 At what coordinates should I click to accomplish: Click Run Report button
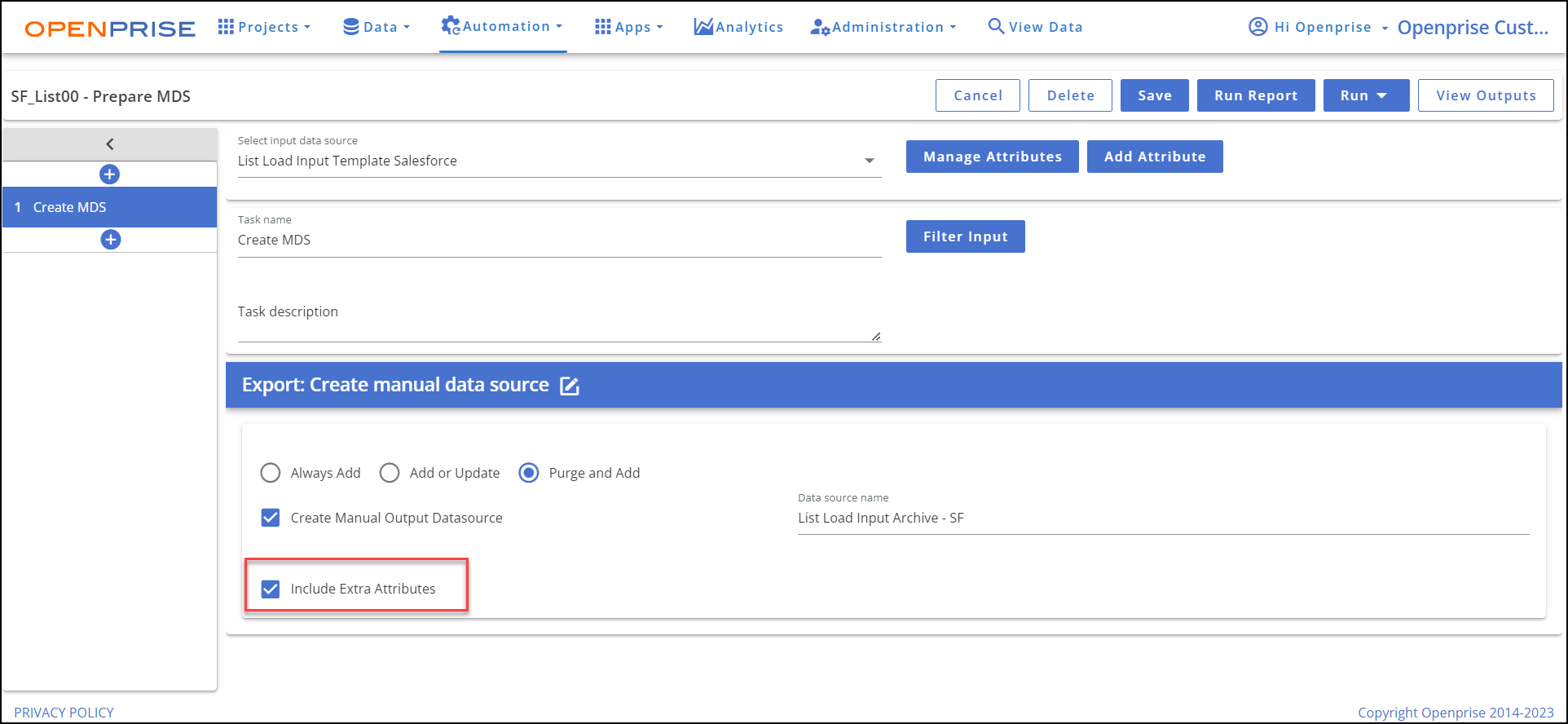click(1256, 95)
